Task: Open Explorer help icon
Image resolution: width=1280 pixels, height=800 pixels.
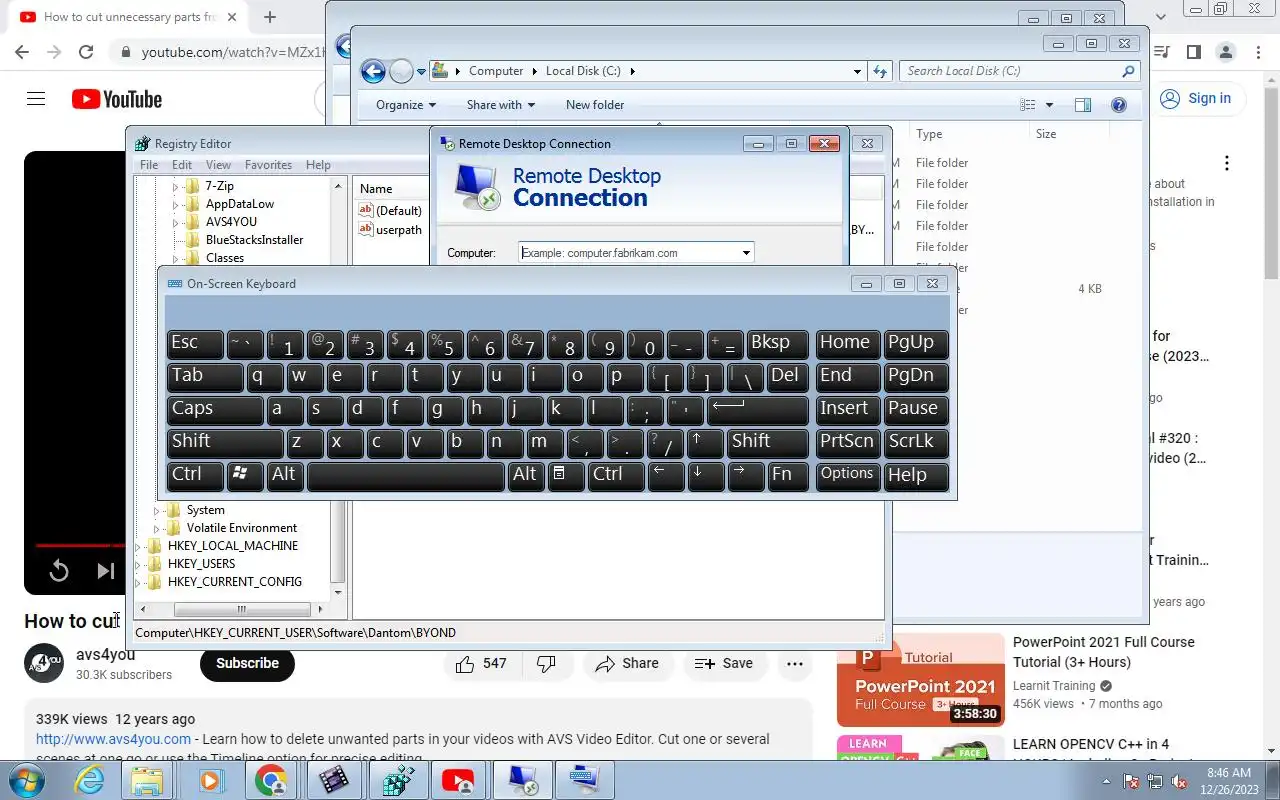Action: [x=1119, y=105]
